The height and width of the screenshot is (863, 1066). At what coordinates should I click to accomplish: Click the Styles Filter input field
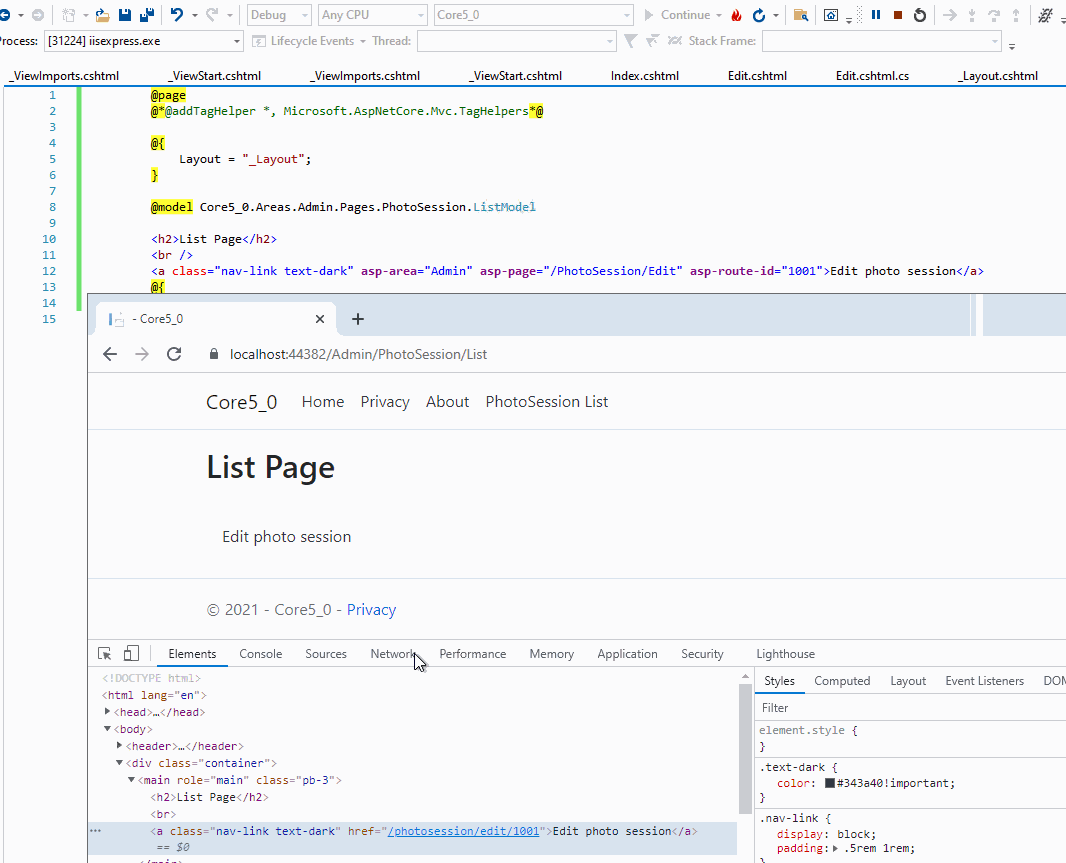pyautogui.click(x=911, y=708)
